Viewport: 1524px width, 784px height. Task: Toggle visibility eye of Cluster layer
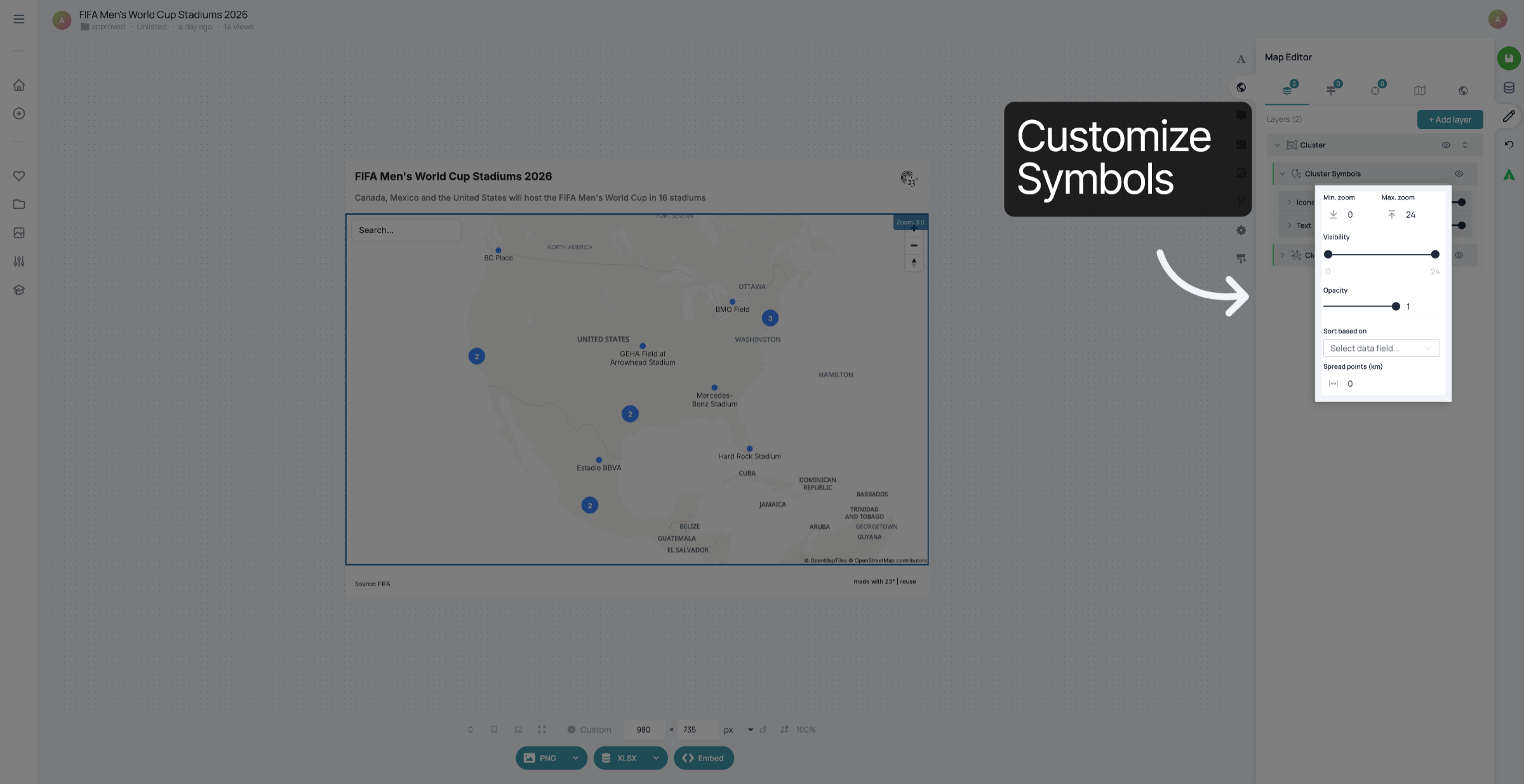tap(1446, 145)
